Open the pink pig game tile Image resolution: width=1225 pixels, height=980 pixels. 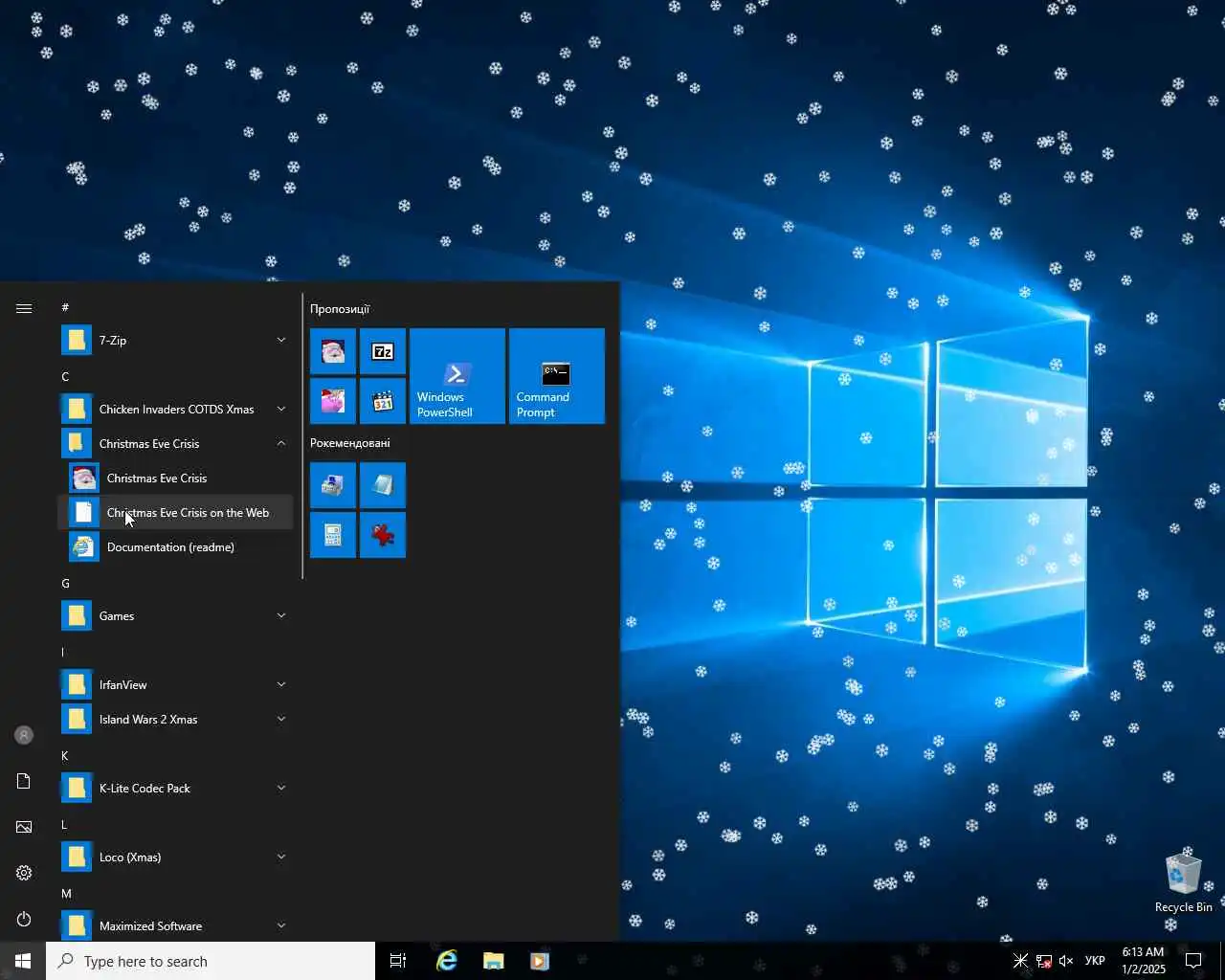click(x=333, y=401)
